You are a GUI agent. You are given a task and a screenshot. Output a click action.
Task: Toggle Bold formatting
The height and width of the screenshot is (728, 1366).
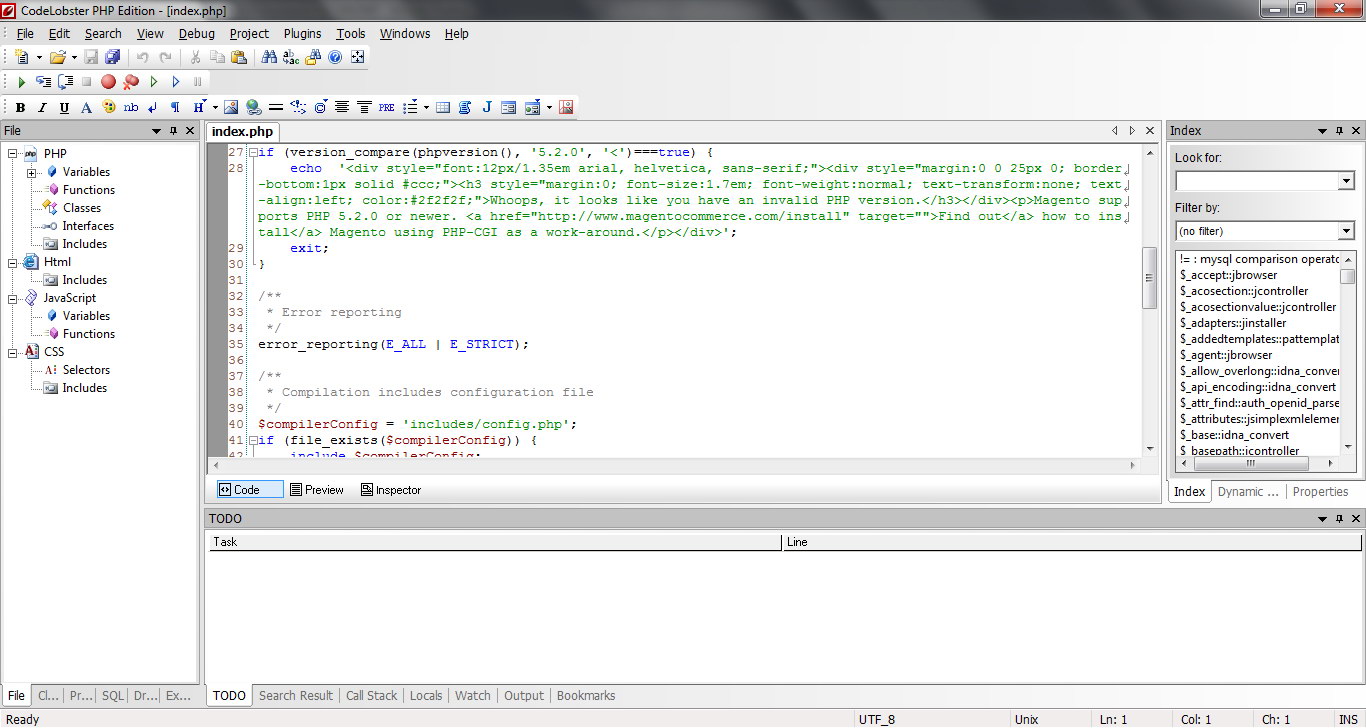point(20,107)
